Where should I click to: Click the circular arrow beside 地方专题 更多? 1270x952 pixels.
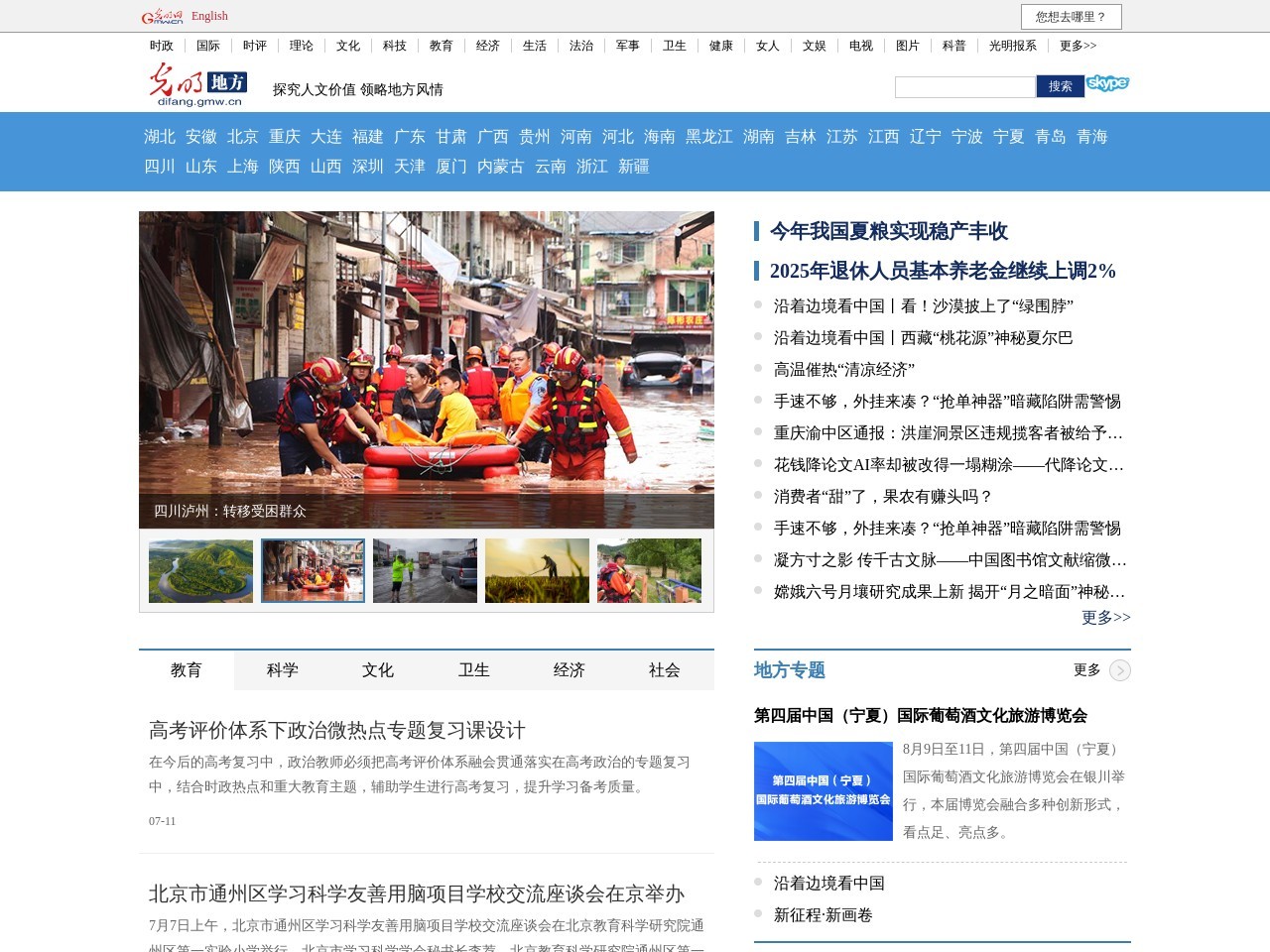(1119, 670)
